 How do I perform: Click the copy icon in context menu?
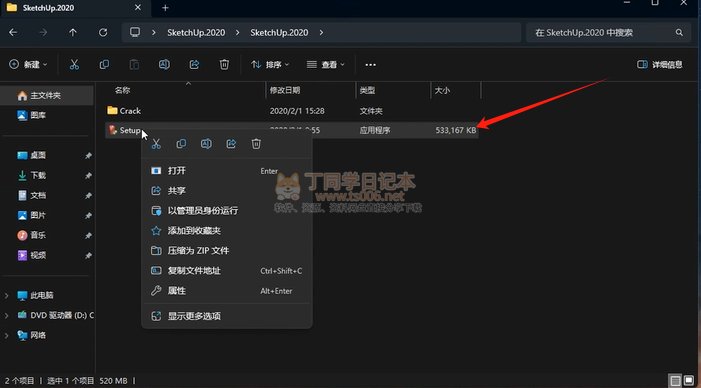(181, 144)
